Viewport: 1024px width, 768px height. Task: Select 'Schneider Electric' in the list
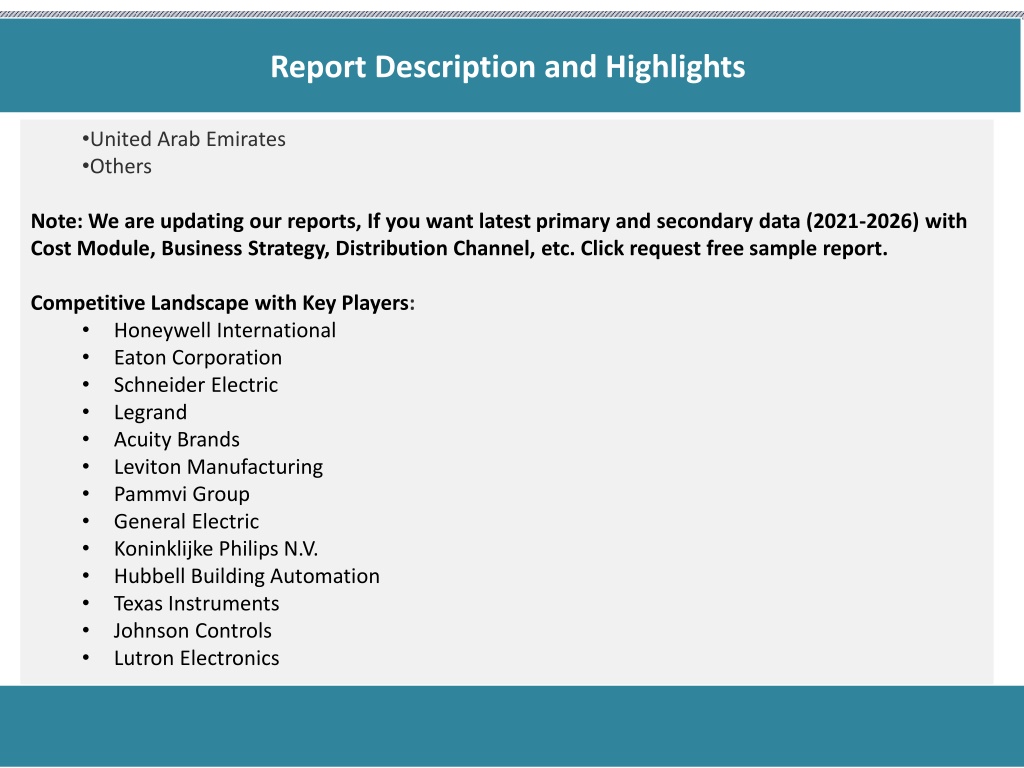click(x=196, y=385)
